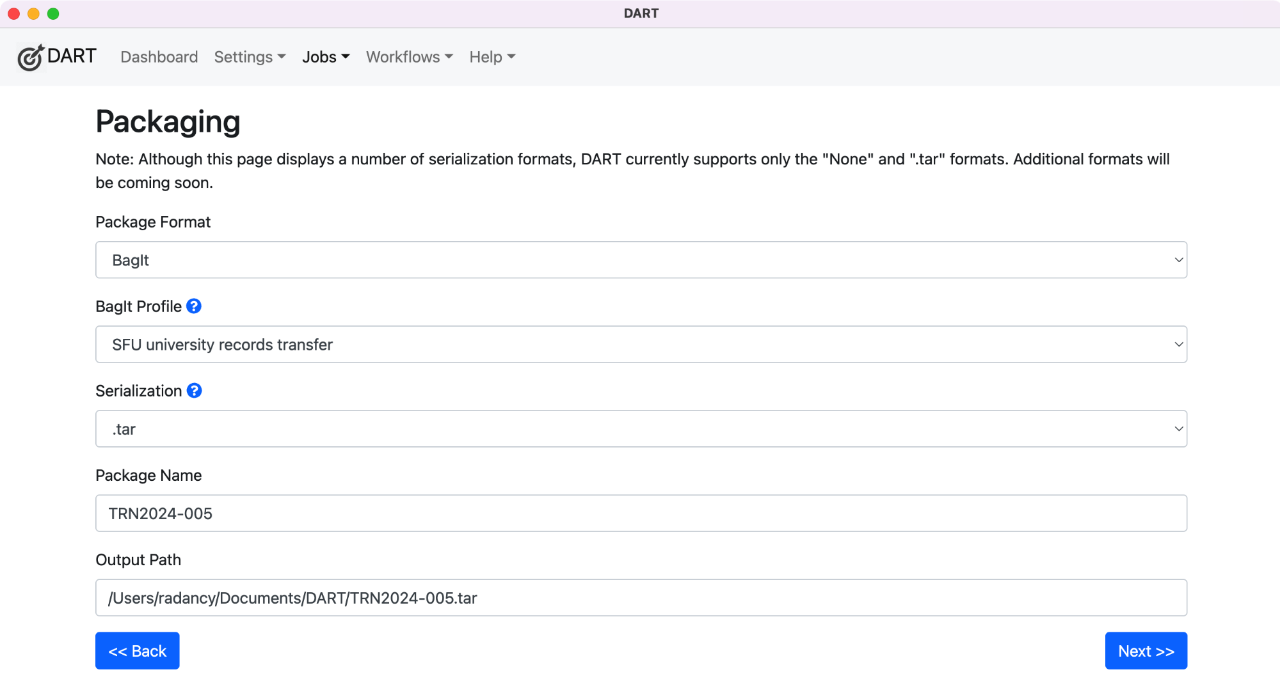Click the Next >> button

[1145, 651]
